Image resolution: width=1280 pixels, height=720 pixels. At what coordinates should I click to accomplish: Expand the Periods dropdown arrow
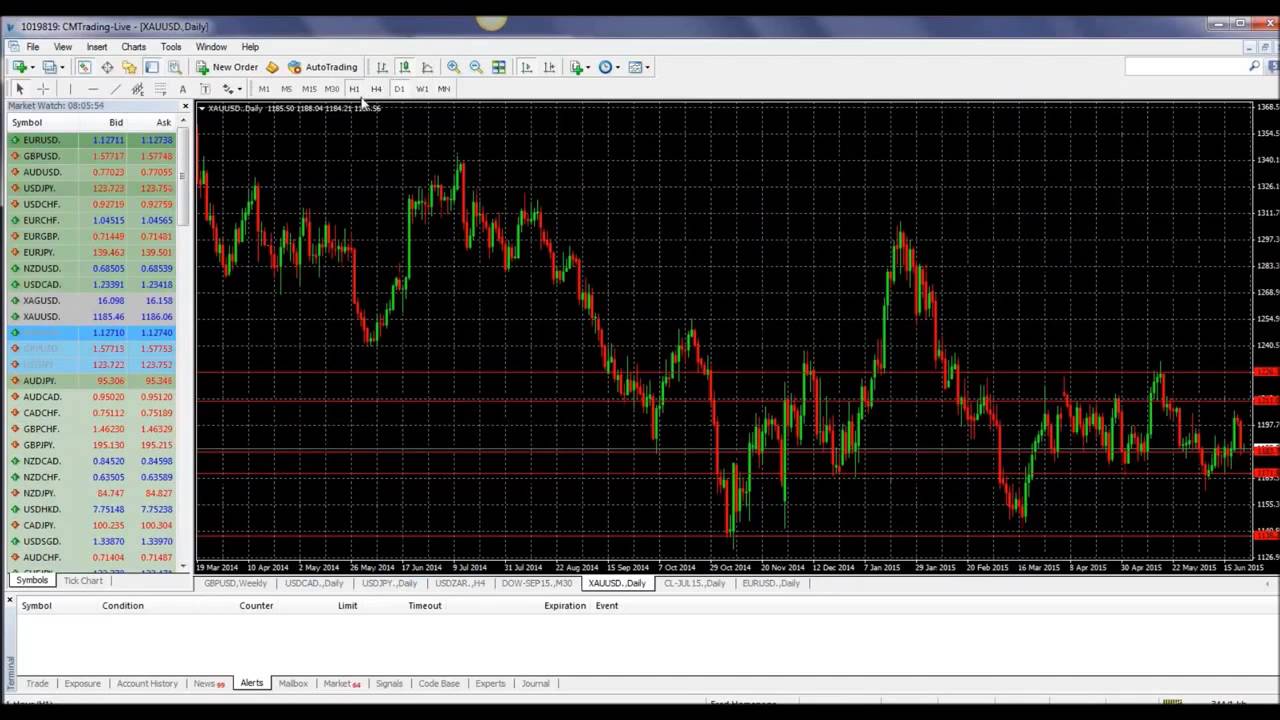pyautogui.click(x=618, y=67)
